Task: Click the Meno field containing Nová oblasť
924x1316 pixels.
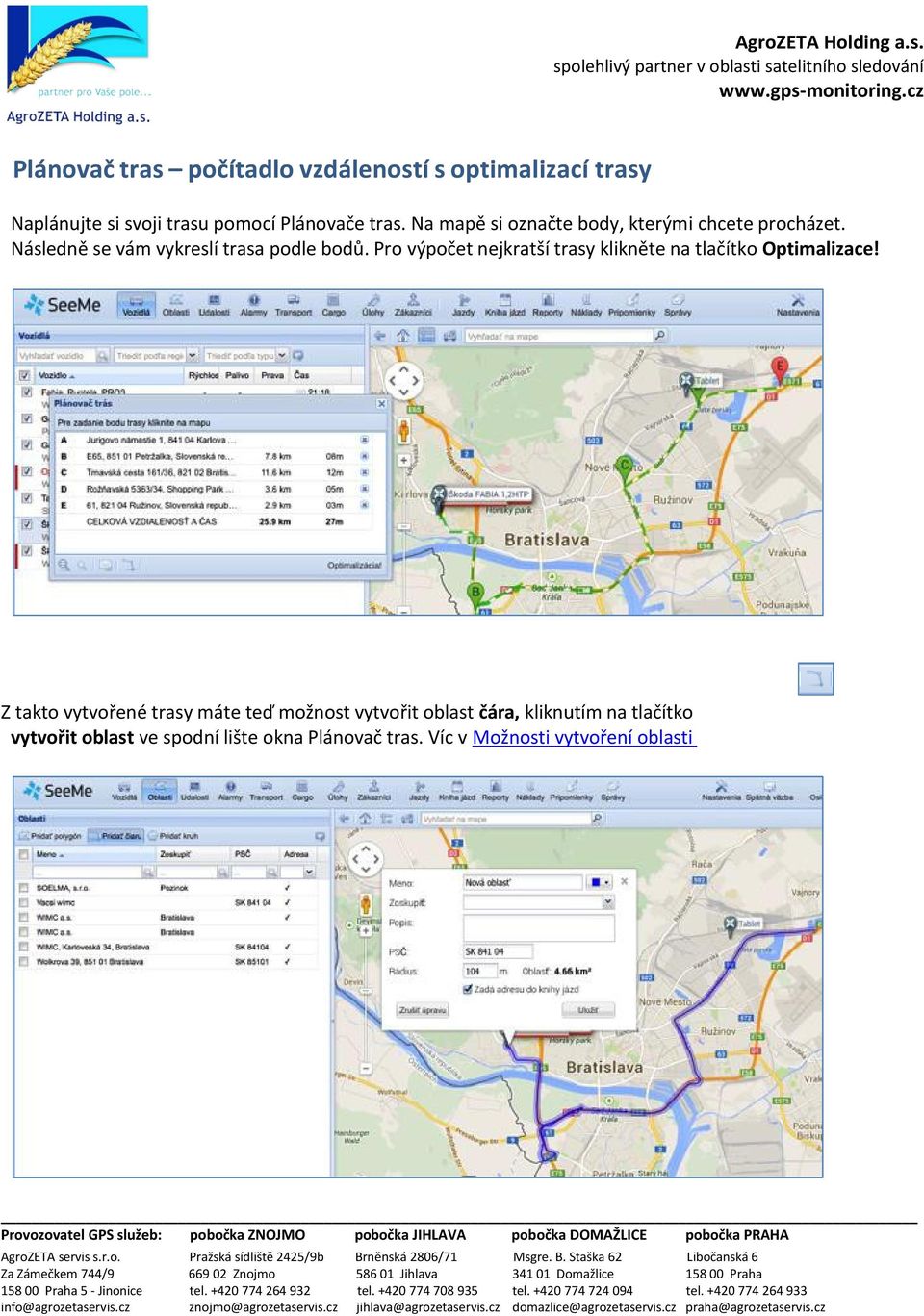Action: pos(525,881)
